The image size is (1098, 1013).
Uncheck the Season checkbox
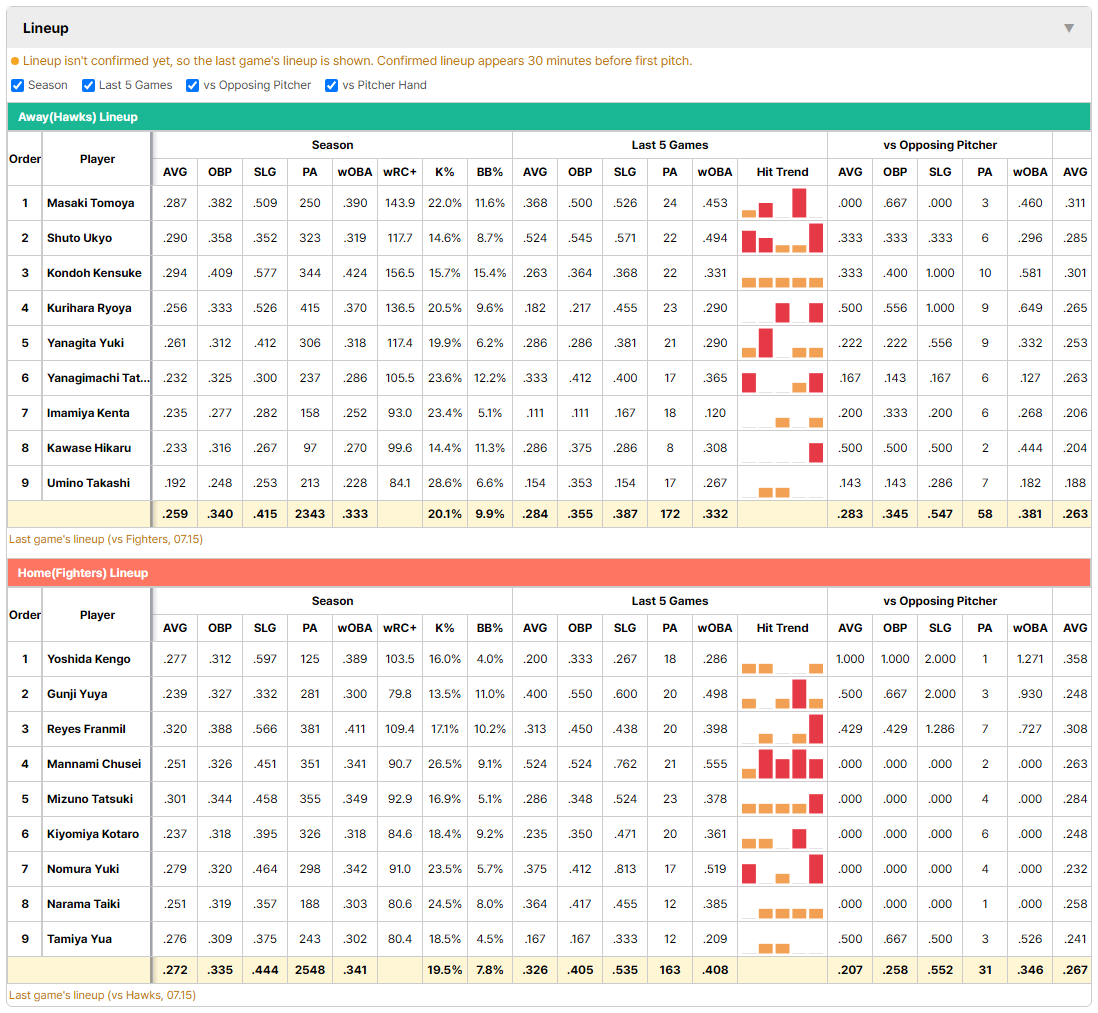(18, 85)
